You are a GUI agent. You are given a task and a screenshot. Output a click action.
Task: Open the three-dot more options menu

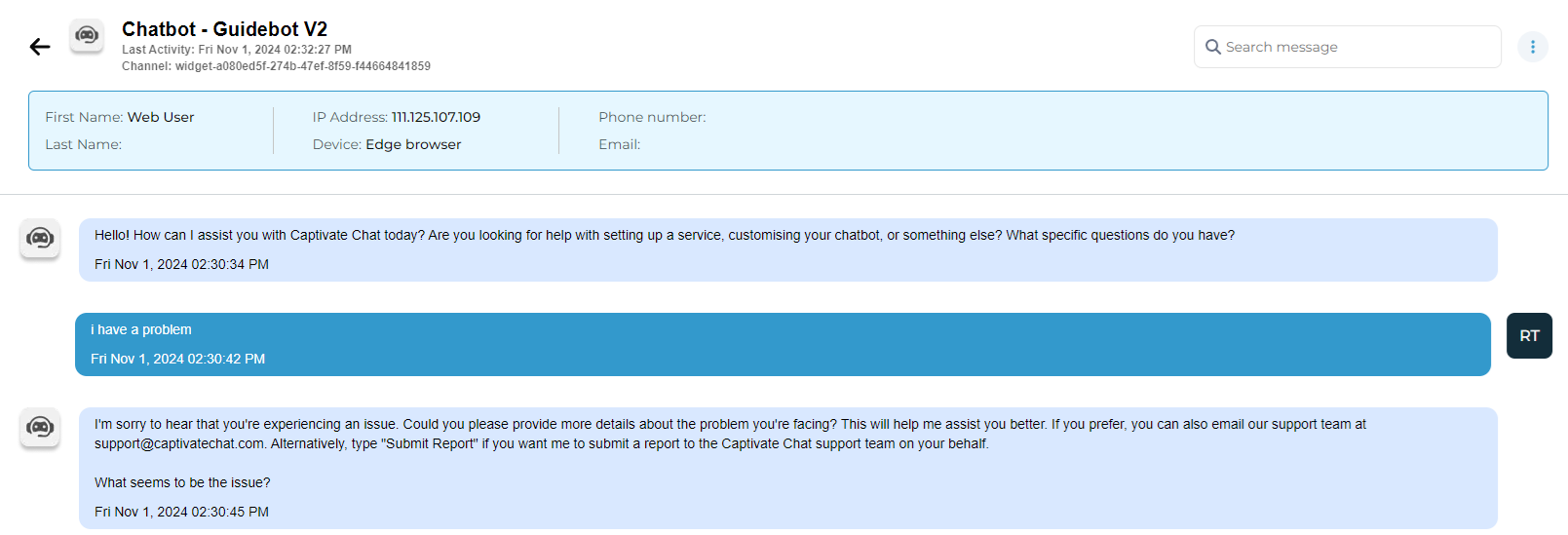(1532, 47)
